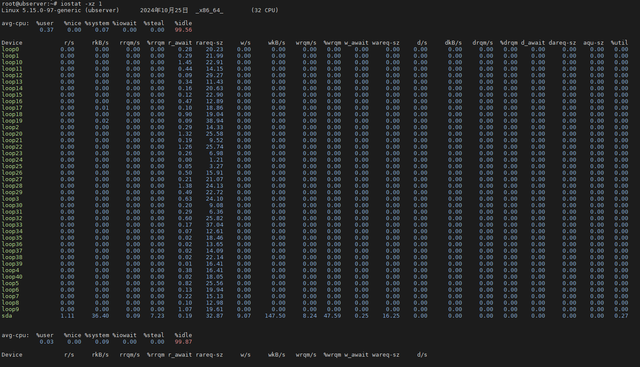Click the sda rkB/s value 36.40
640x367 pixels.
click(100, 316)
